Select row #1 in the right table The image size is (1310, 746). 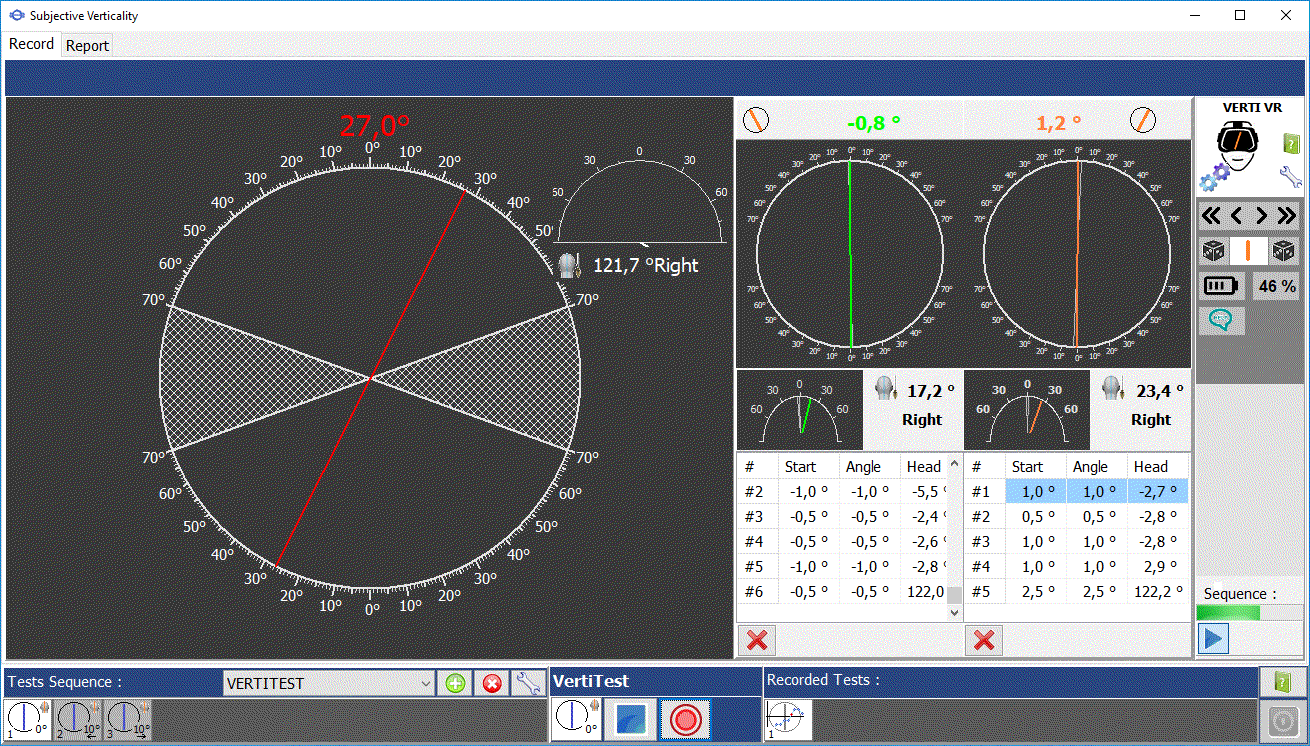pyautogui.click(x=1077, y=492)
